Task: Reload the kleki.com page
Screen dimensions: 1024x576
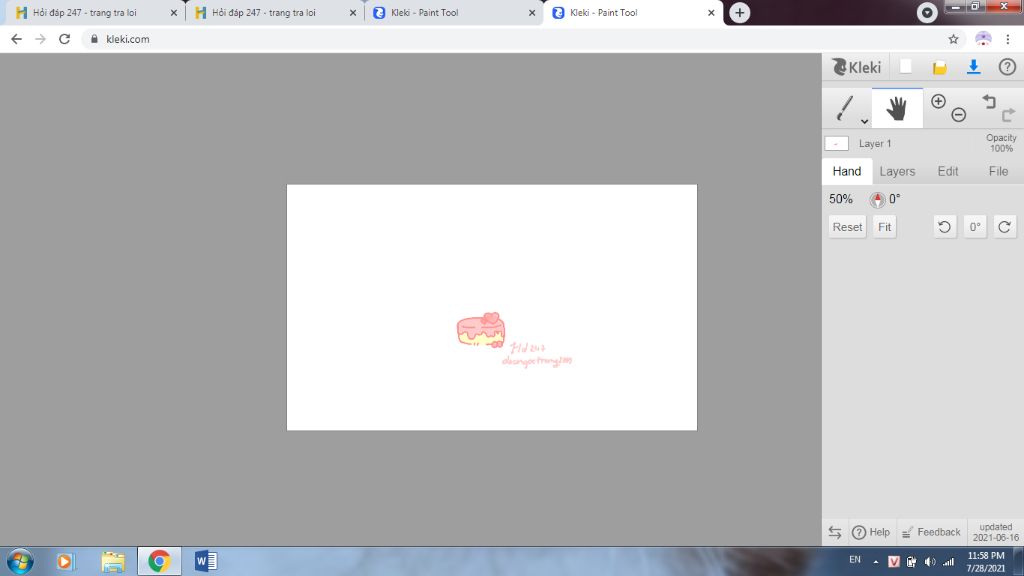Action: [64, 39]
